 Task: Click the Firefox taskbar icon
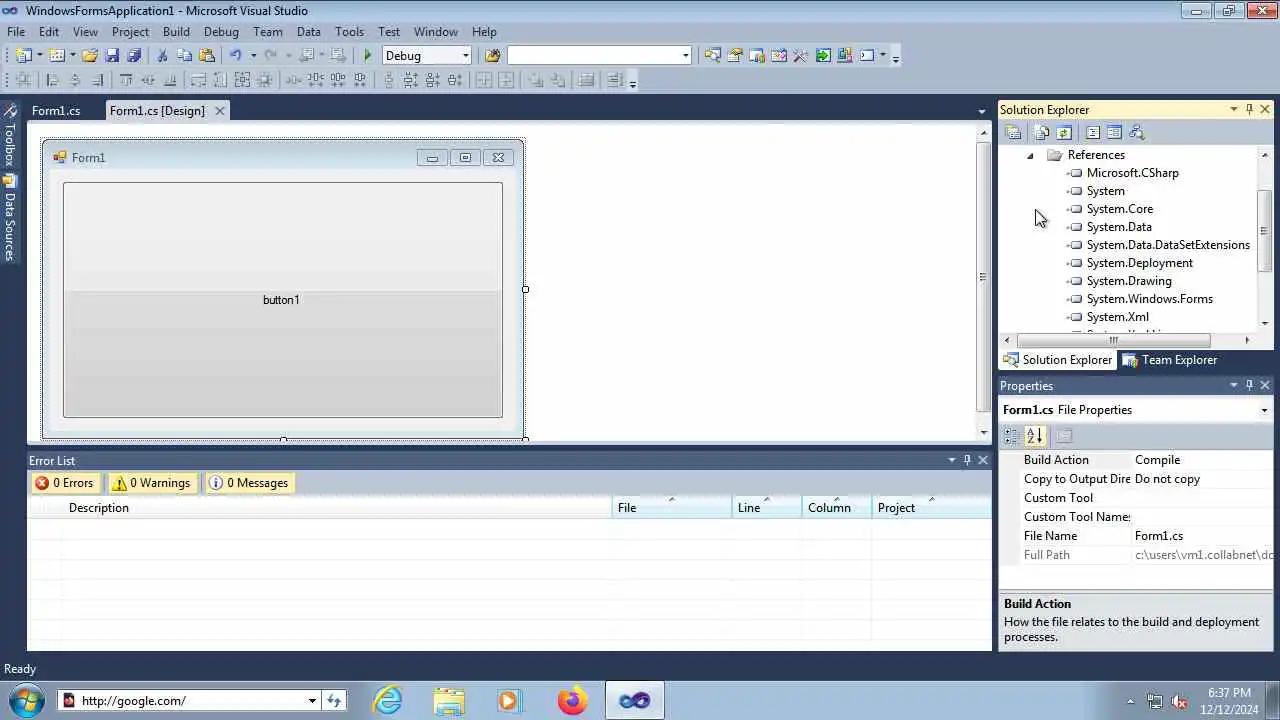pos(573,700)
